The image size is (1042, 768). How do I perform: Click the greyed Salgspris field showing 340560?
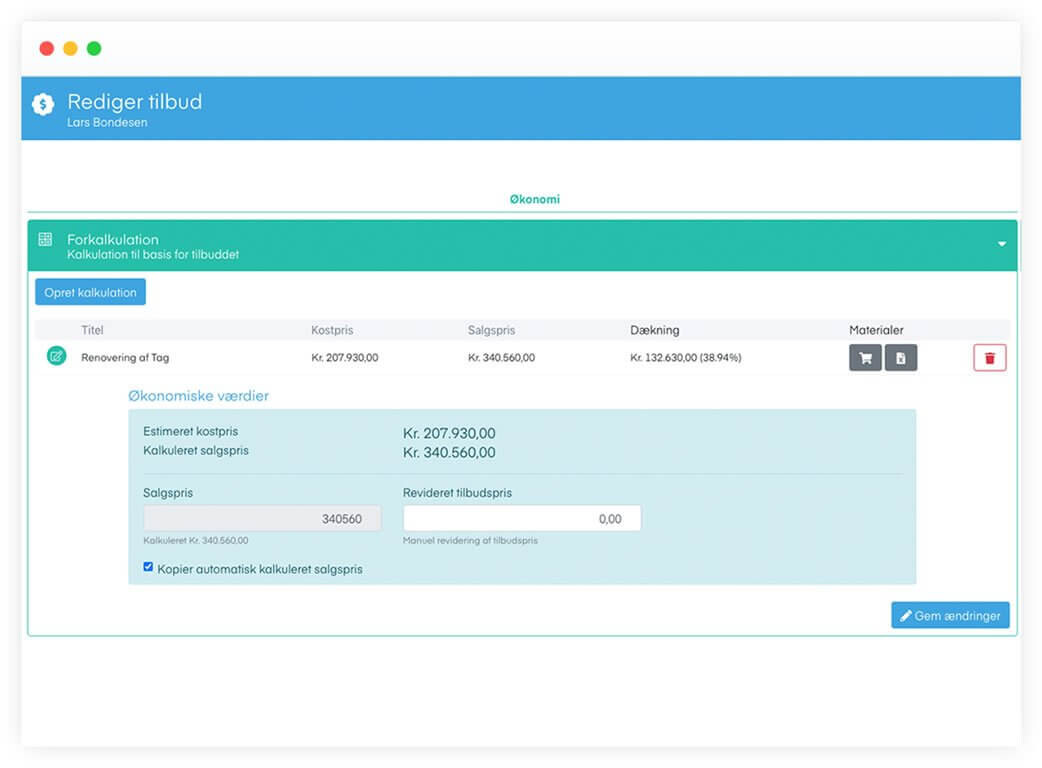[x=262, y=518]
